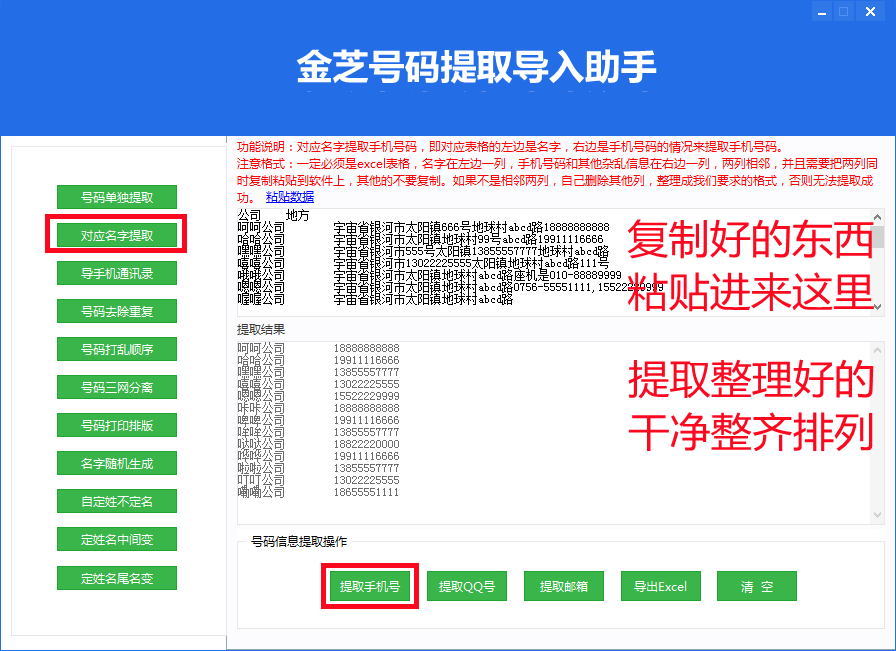Switch to 号码去除重复 function

pyautogui.click(x=117, y=311)
